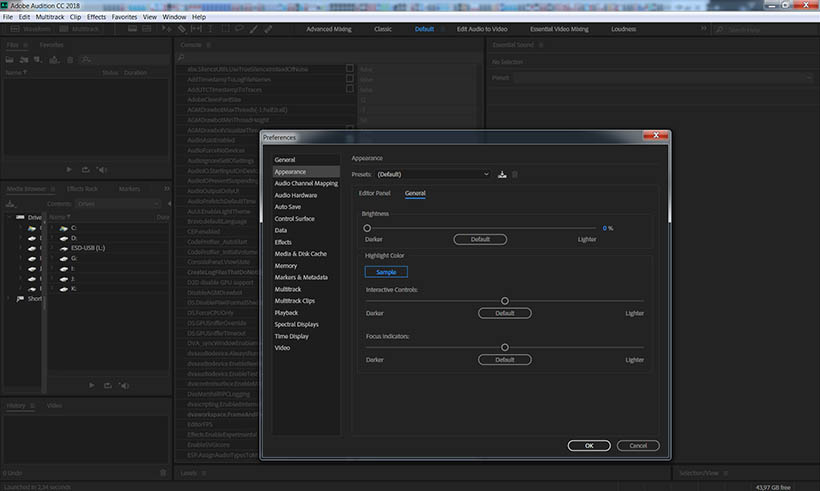Toggle the loop icon in the Media Browser panel
The height and width of the screenshot is (491, 820).
(x=107, y=385)
